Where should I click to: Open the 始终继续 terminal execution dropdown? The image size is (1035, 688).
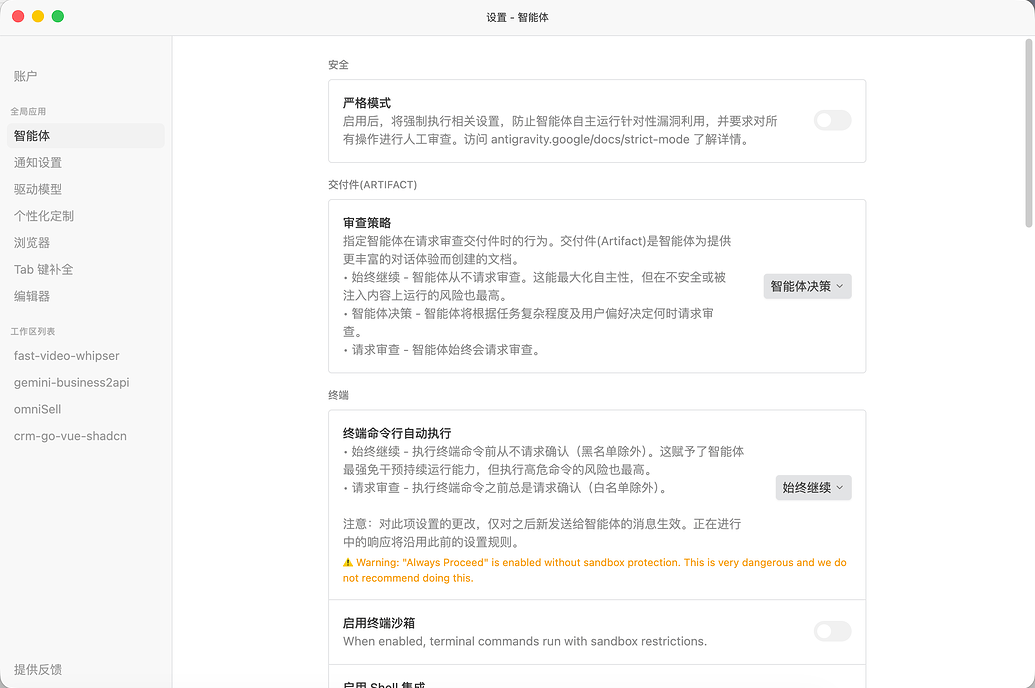click(x=813, y=488)
